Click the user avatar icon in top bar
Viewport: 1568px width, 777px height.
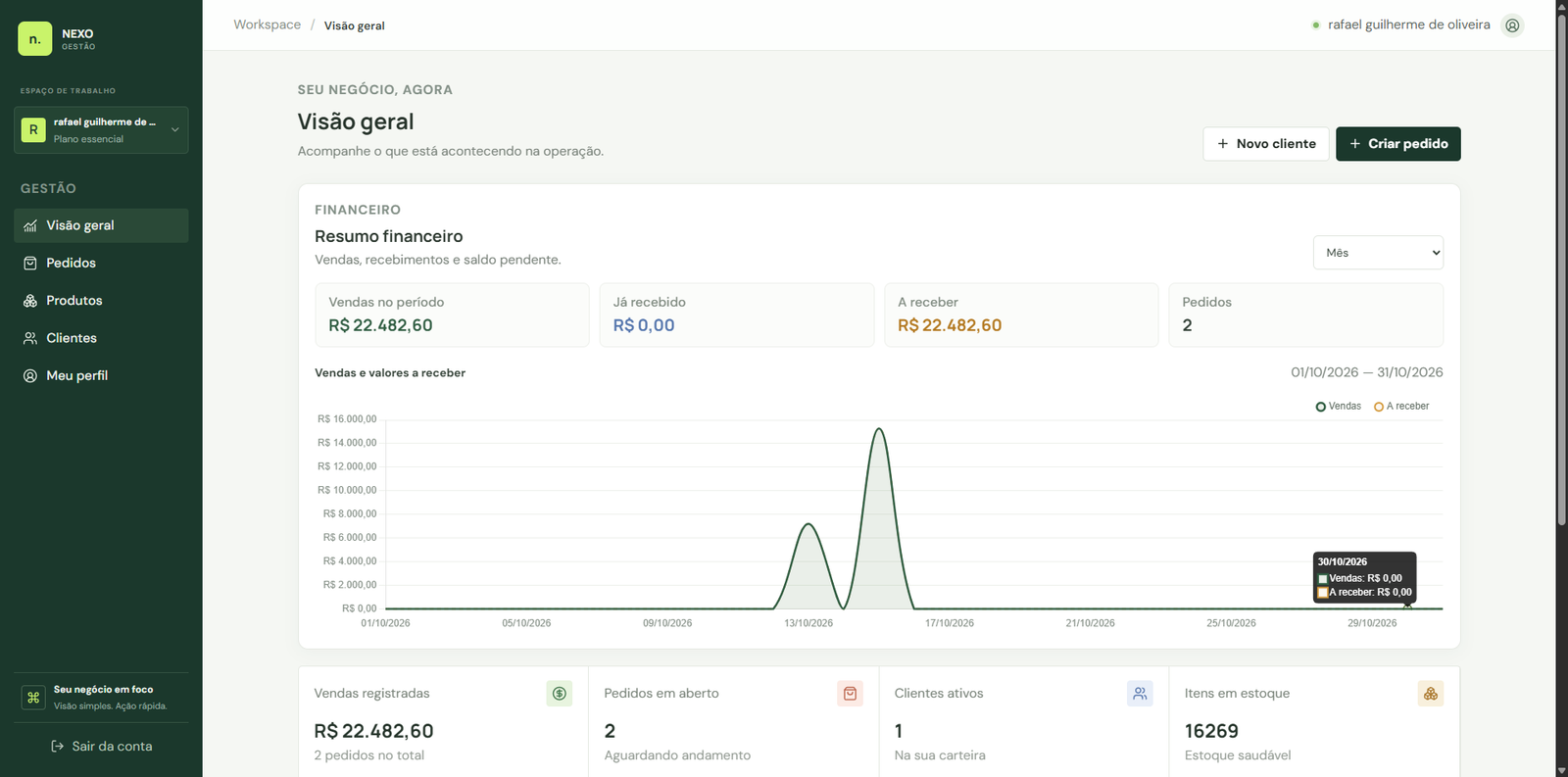1513,25
